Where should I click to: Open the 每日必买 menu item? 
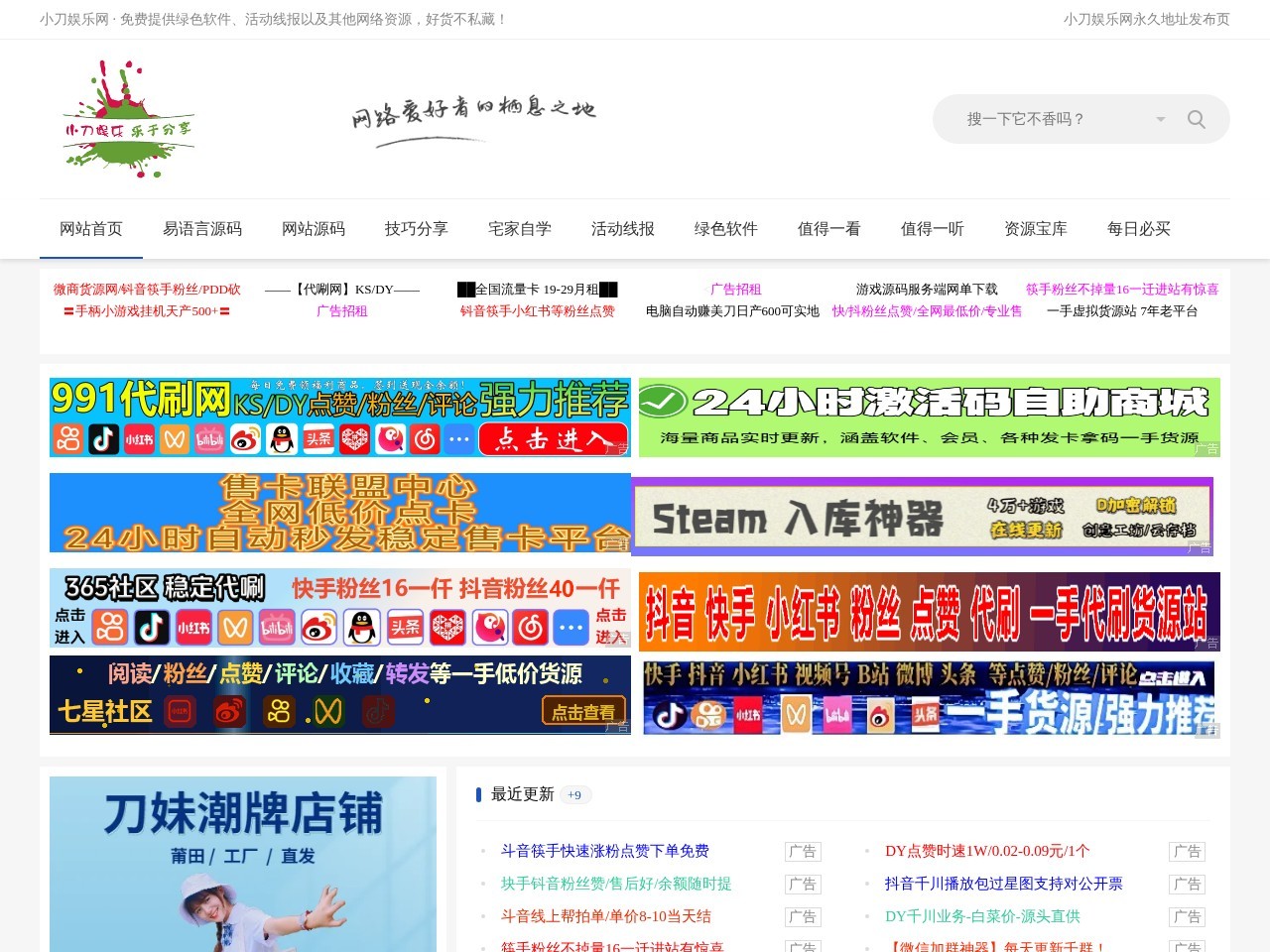1139,229
